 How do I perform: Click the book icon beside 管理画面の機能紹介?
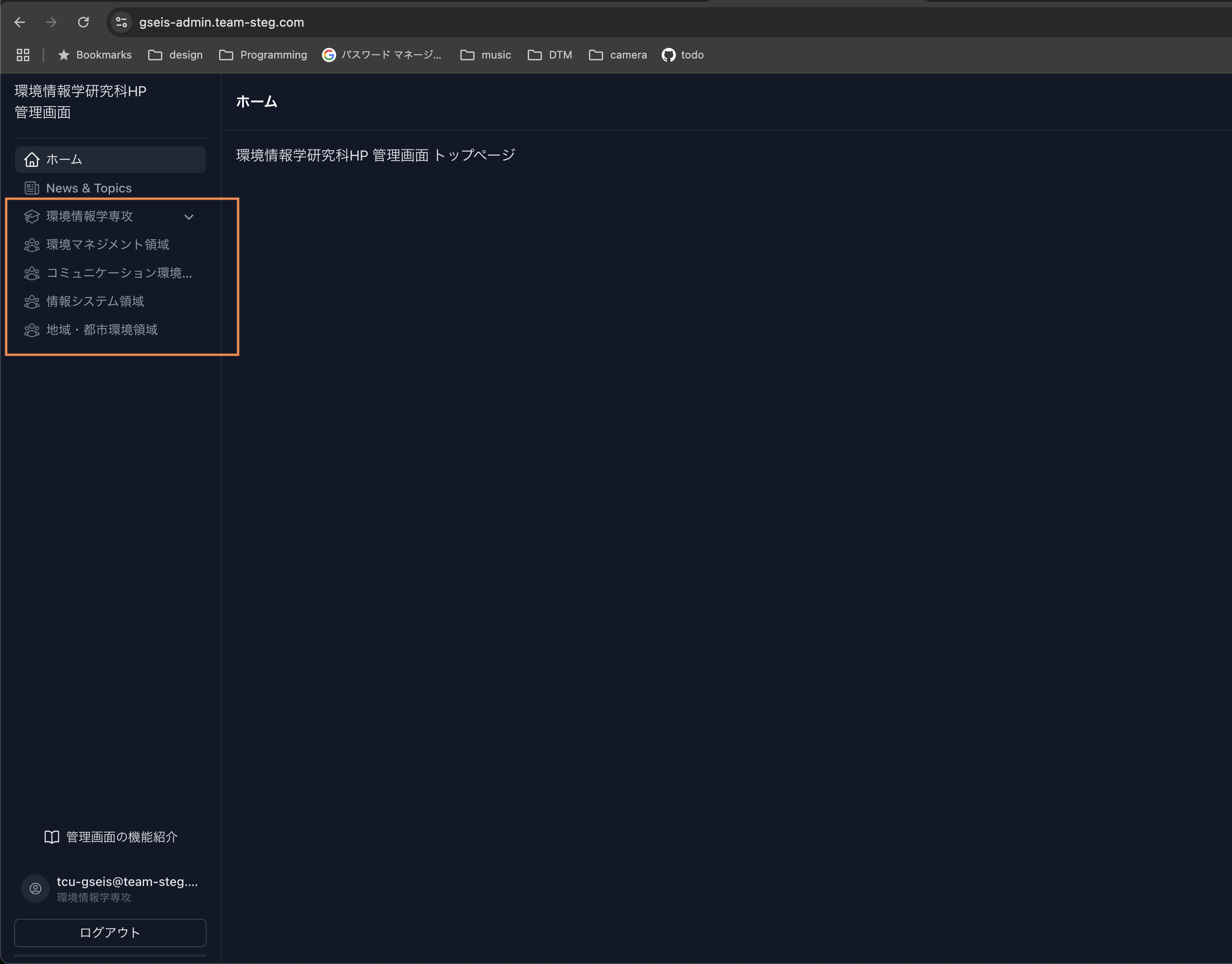coord(52,837)
